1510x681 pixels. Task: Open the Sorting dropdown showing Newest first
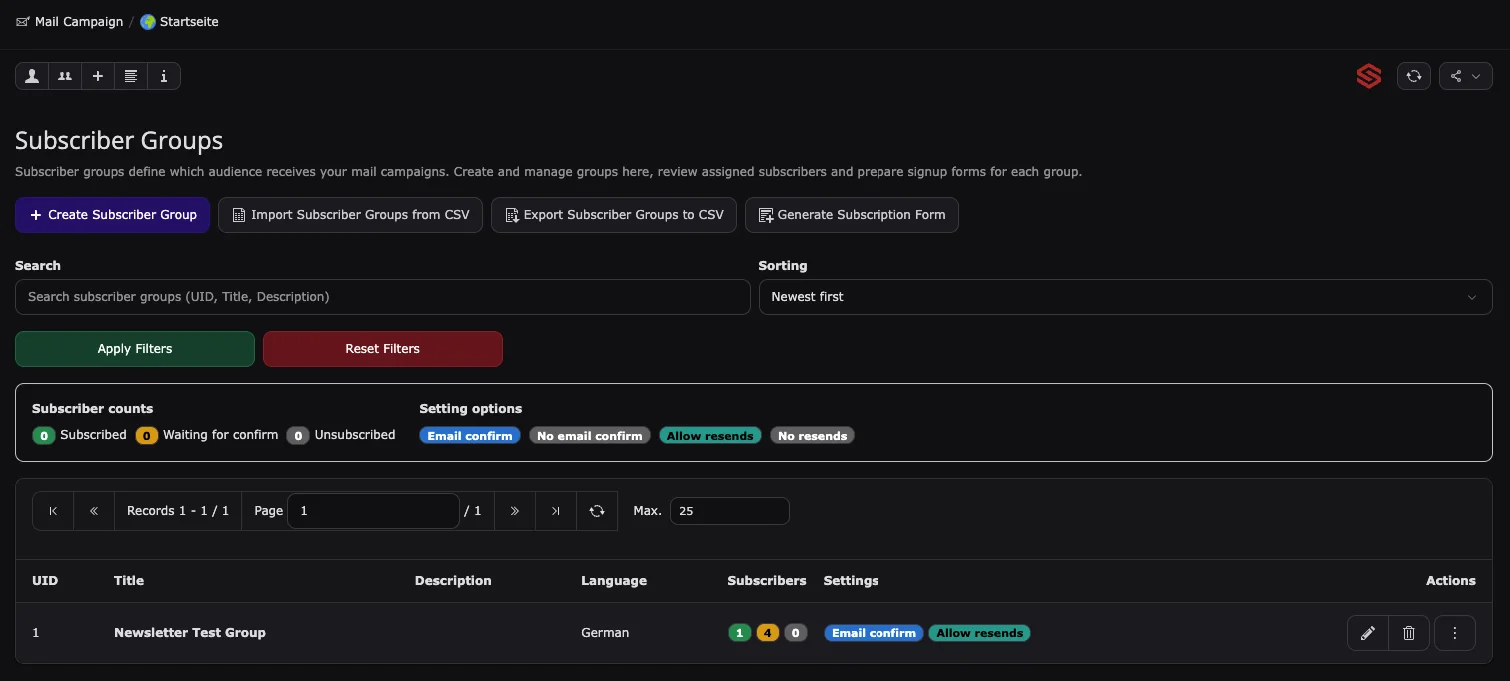point(1125,297)
